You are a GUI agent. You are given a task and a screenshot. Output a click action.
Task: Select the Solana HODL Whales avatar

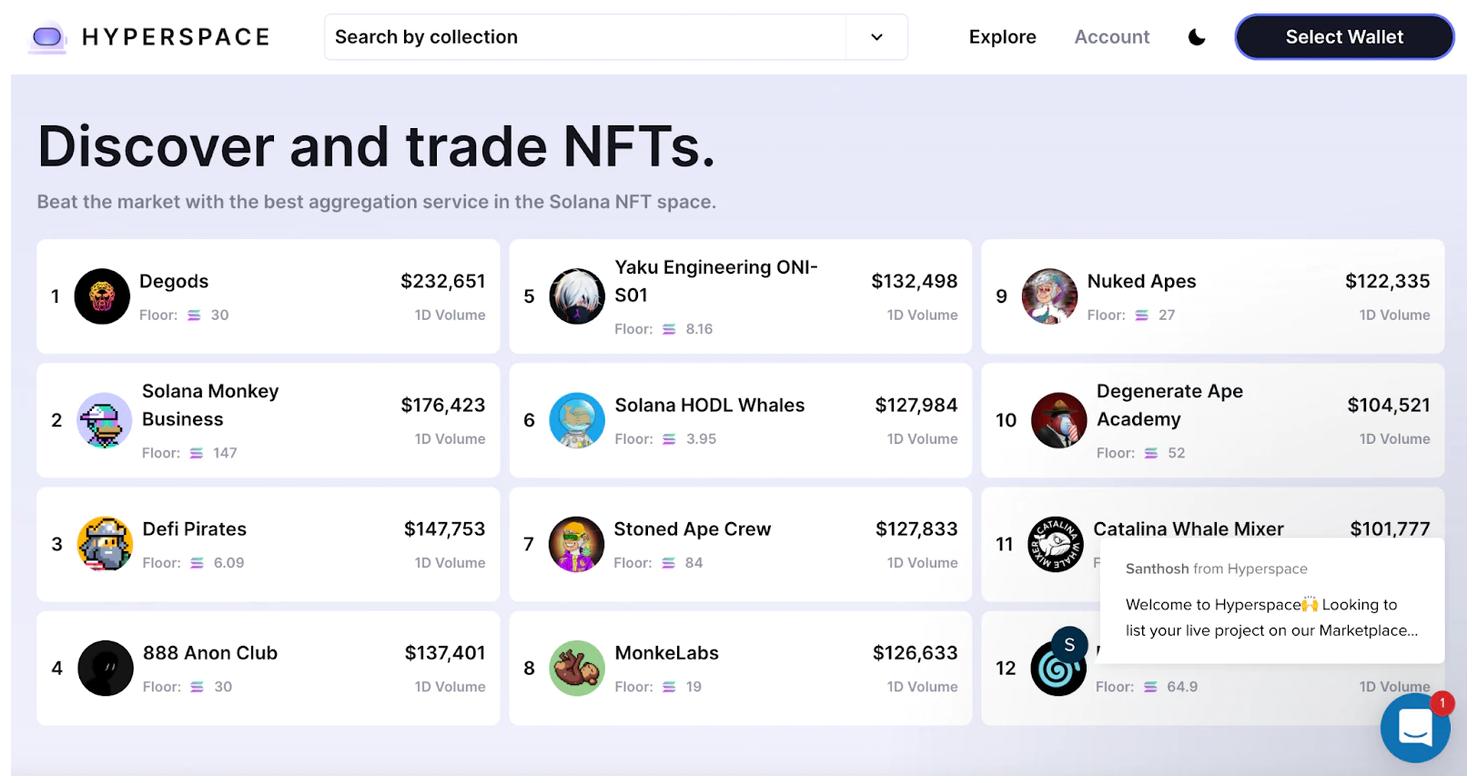577,420
